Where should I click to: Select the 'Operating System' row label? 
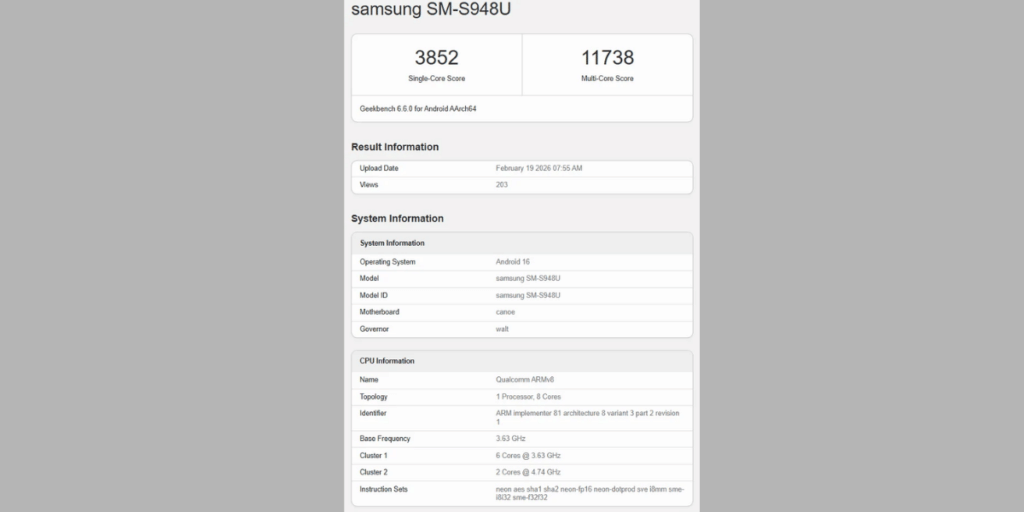tap(387, 262)
